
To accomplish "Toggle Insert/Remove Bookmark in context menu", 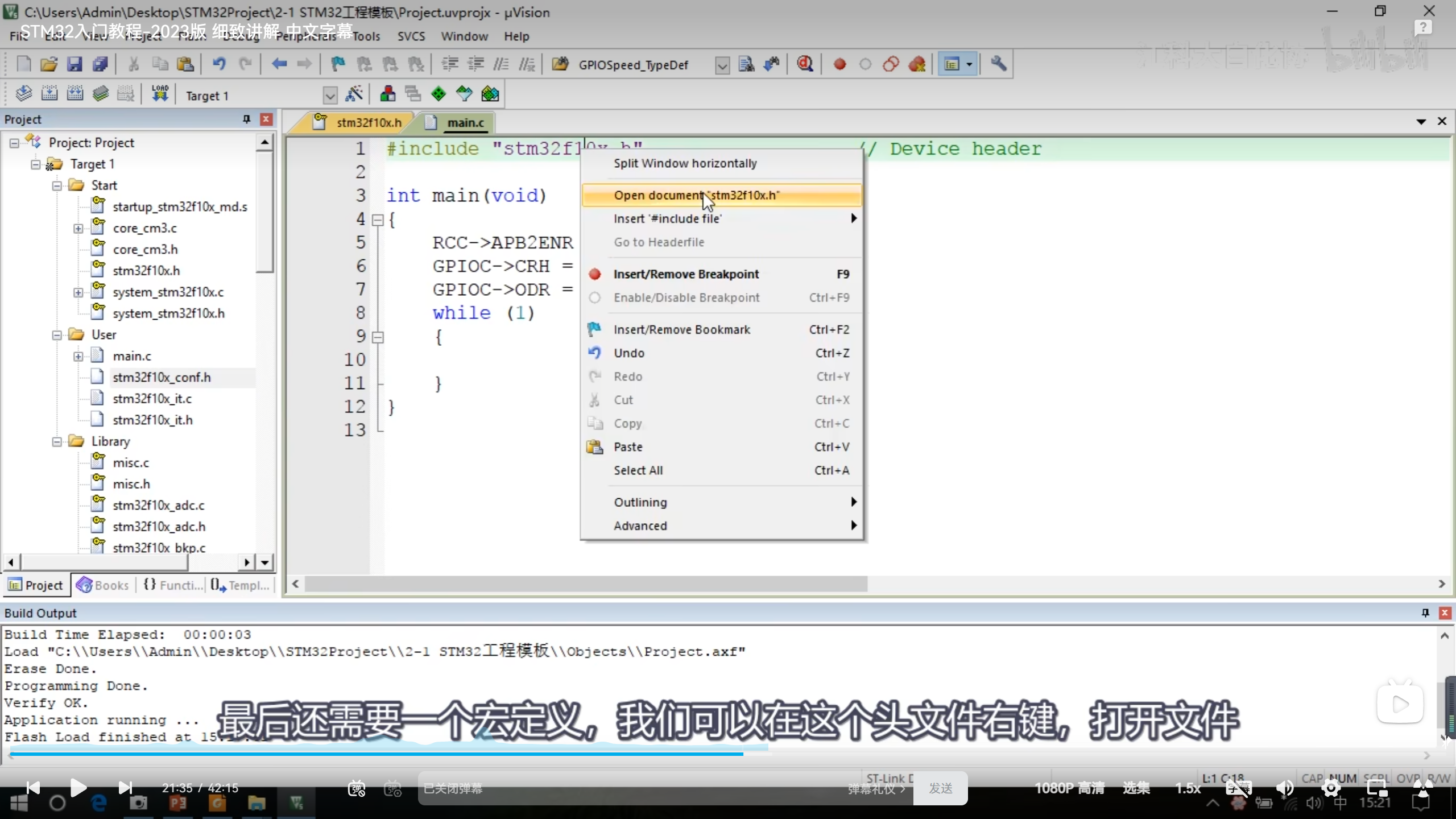I will 681,330.
